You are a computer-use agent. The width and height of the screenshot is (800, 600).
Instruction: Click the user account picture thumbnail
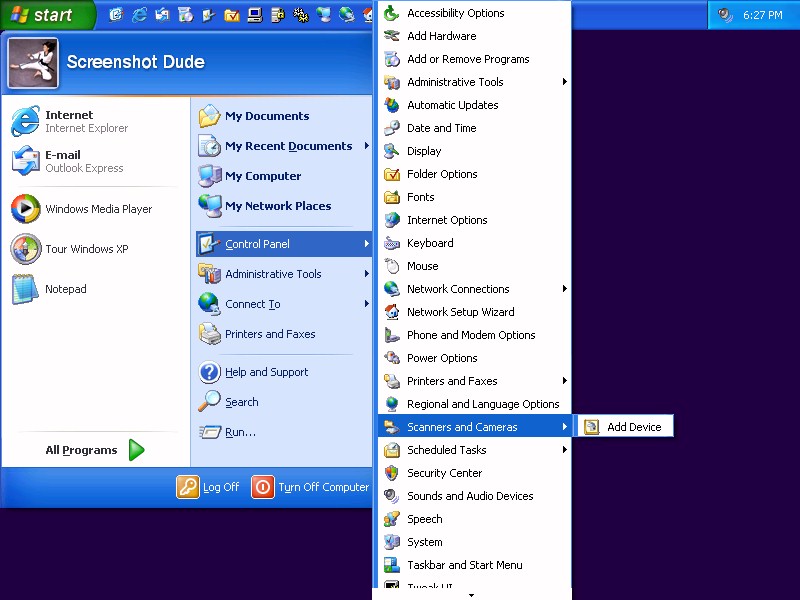coord(33,63)
